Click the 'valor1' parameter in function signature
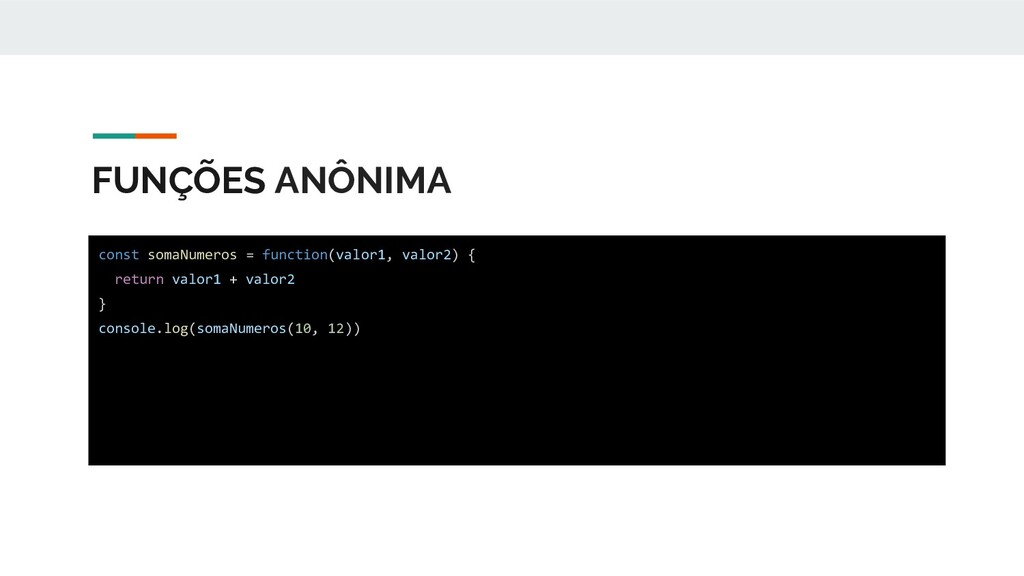Image resolution: width=1024 pixels, height=576 pixels. (x=360, y=255)
